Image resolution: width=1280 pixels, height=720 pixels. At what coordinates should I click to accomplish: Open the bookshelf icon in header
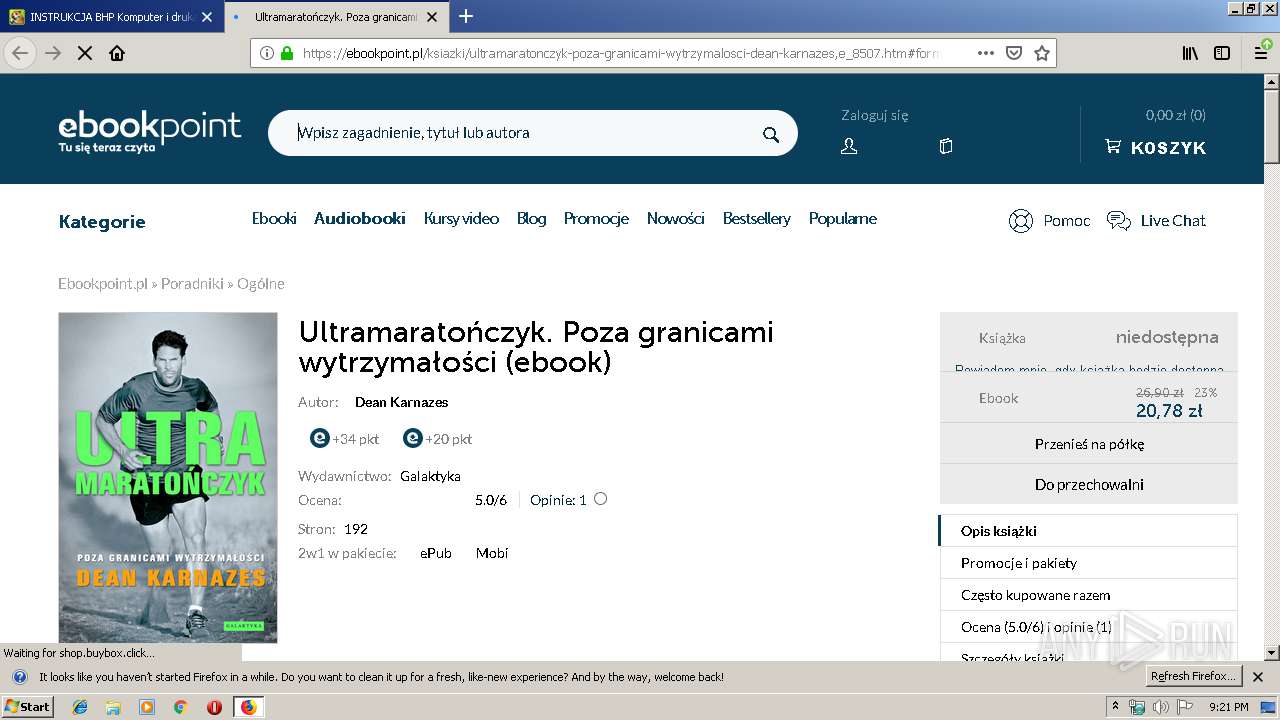(x=946, y=147)
